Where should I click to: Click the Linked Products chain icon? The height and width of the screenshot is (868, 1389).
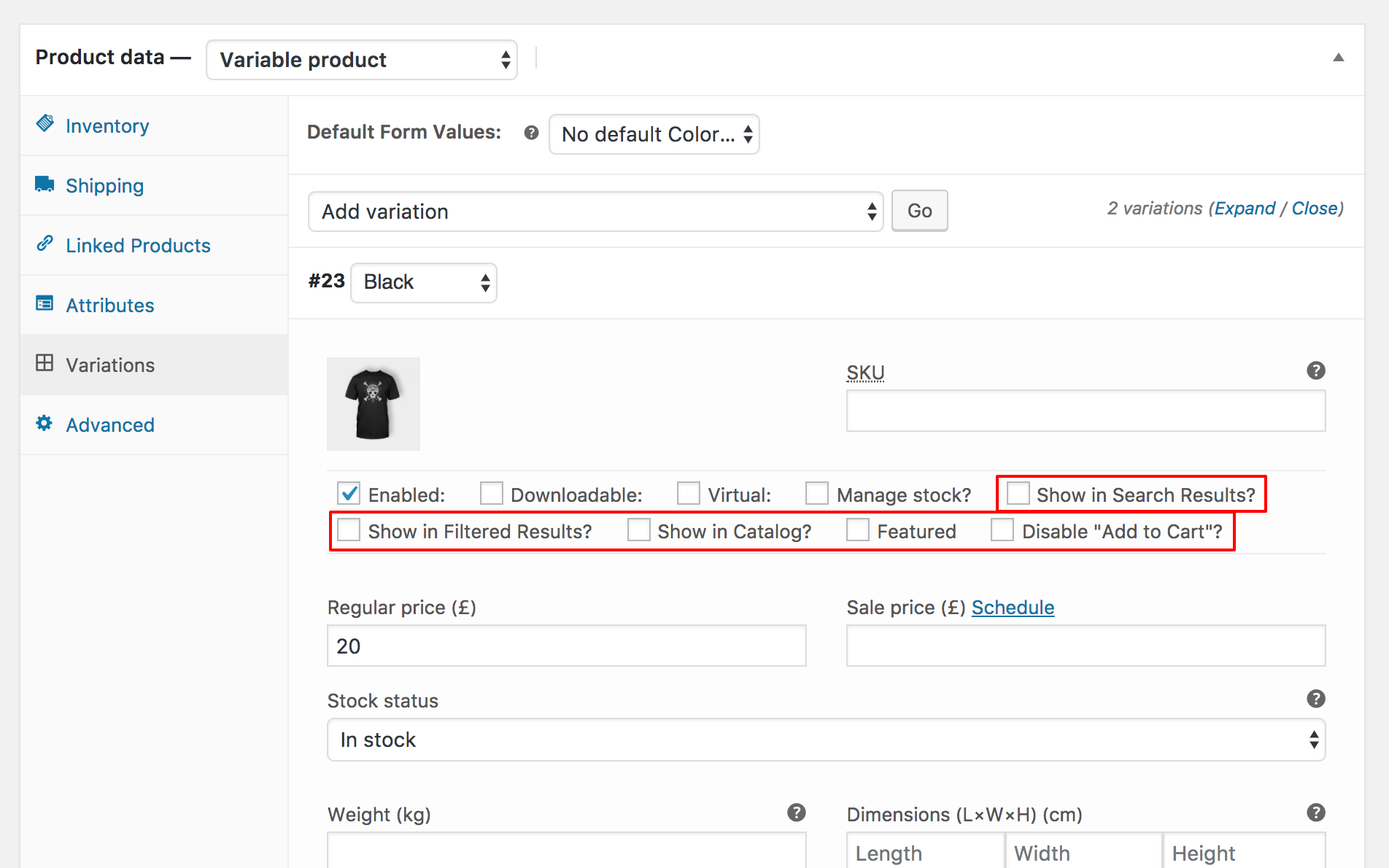(x=45, y=244)
